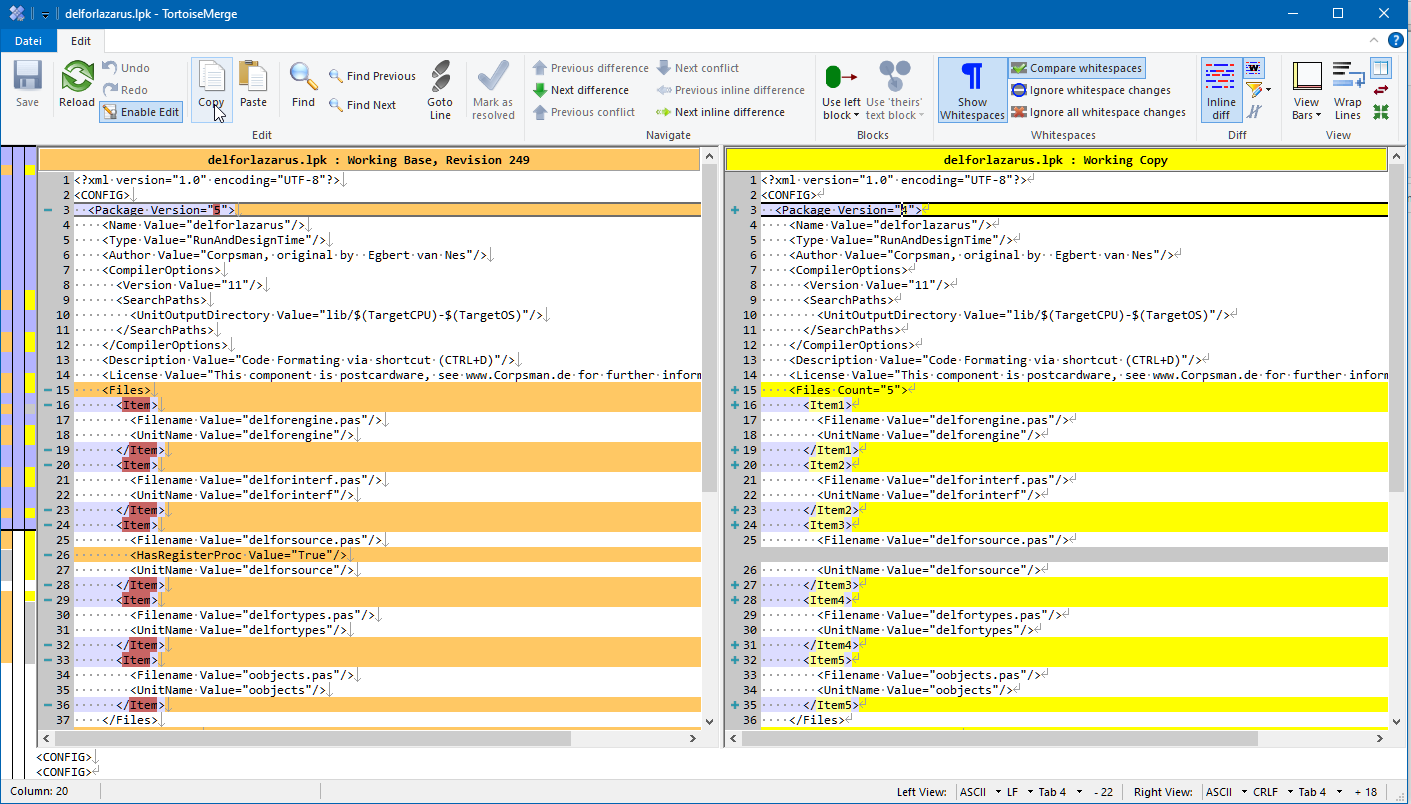Click the left pane vertical scrollbar thumb
The width and height of the screenshot is (1411, 804).
(x=709, y=328)
